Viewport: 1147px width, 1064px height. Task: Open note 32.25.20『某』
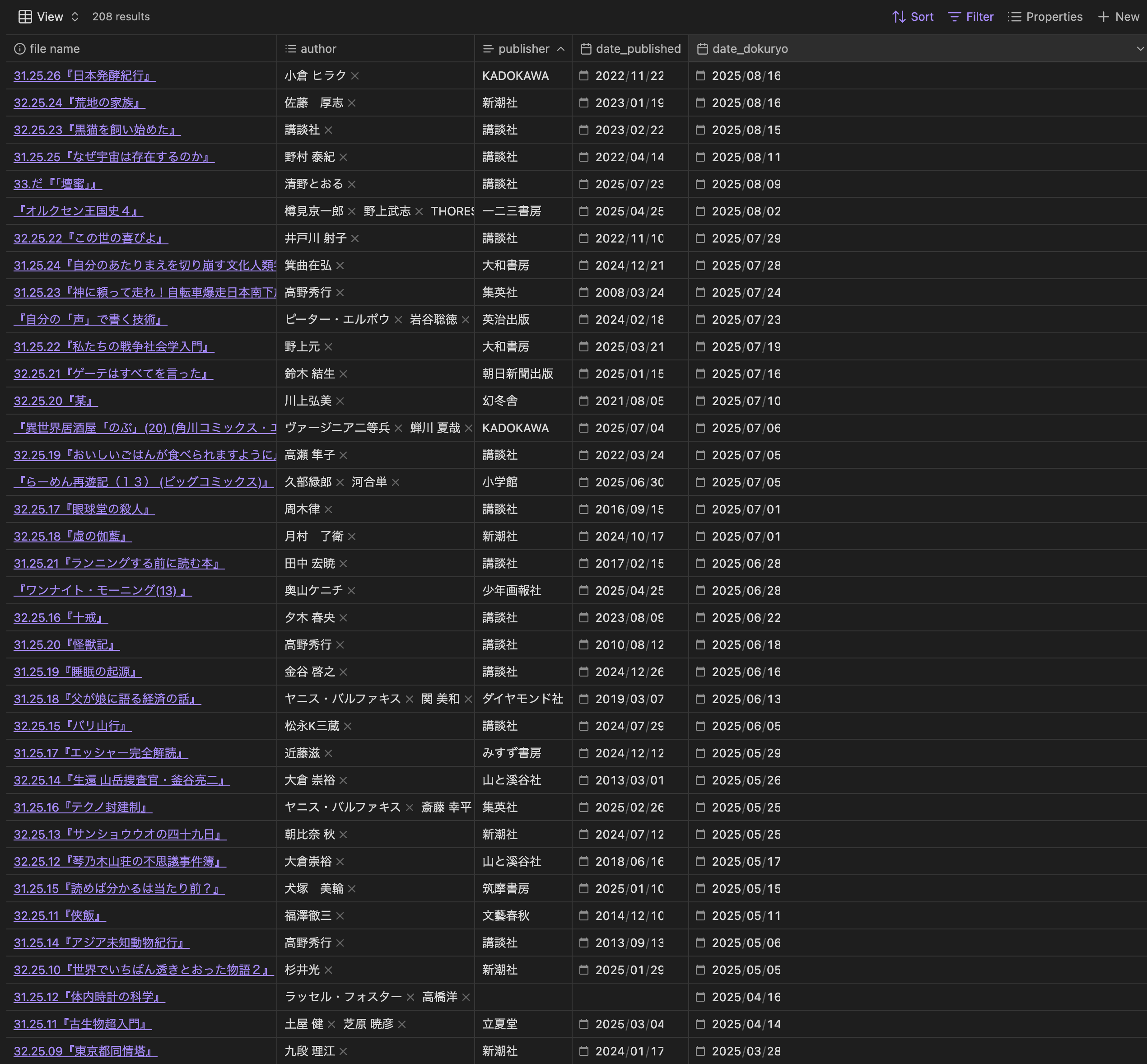click(55, 401)
